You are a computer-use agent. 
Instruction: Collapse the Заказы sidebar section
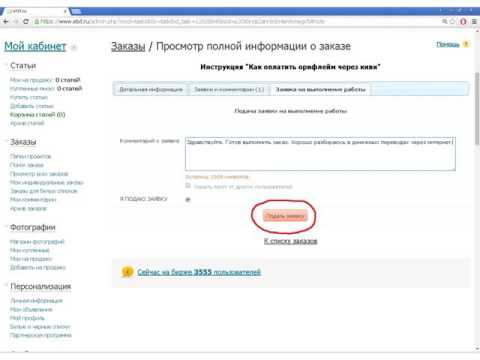coord(6,140)
